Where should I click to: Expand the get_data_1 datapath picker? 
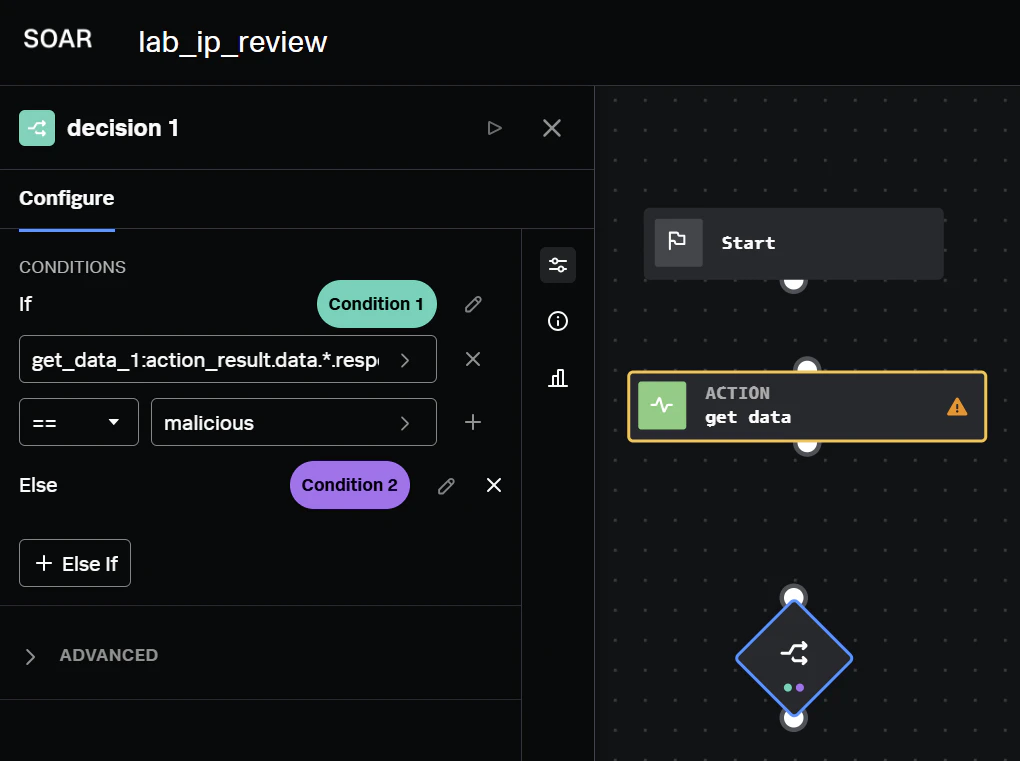405,360
